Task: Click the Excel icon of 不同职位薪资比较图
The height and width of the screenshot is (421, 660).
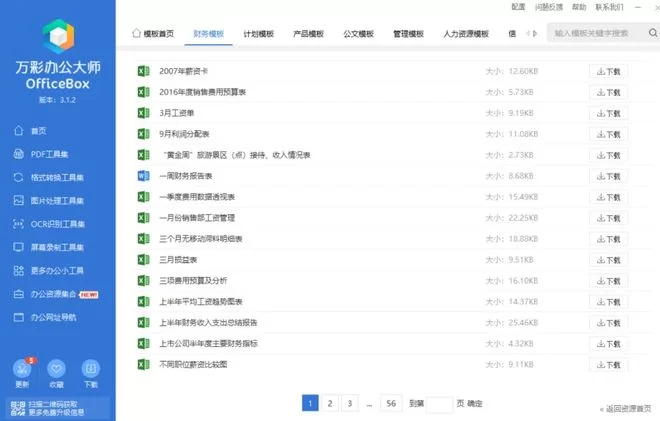Action: point(143,364)
